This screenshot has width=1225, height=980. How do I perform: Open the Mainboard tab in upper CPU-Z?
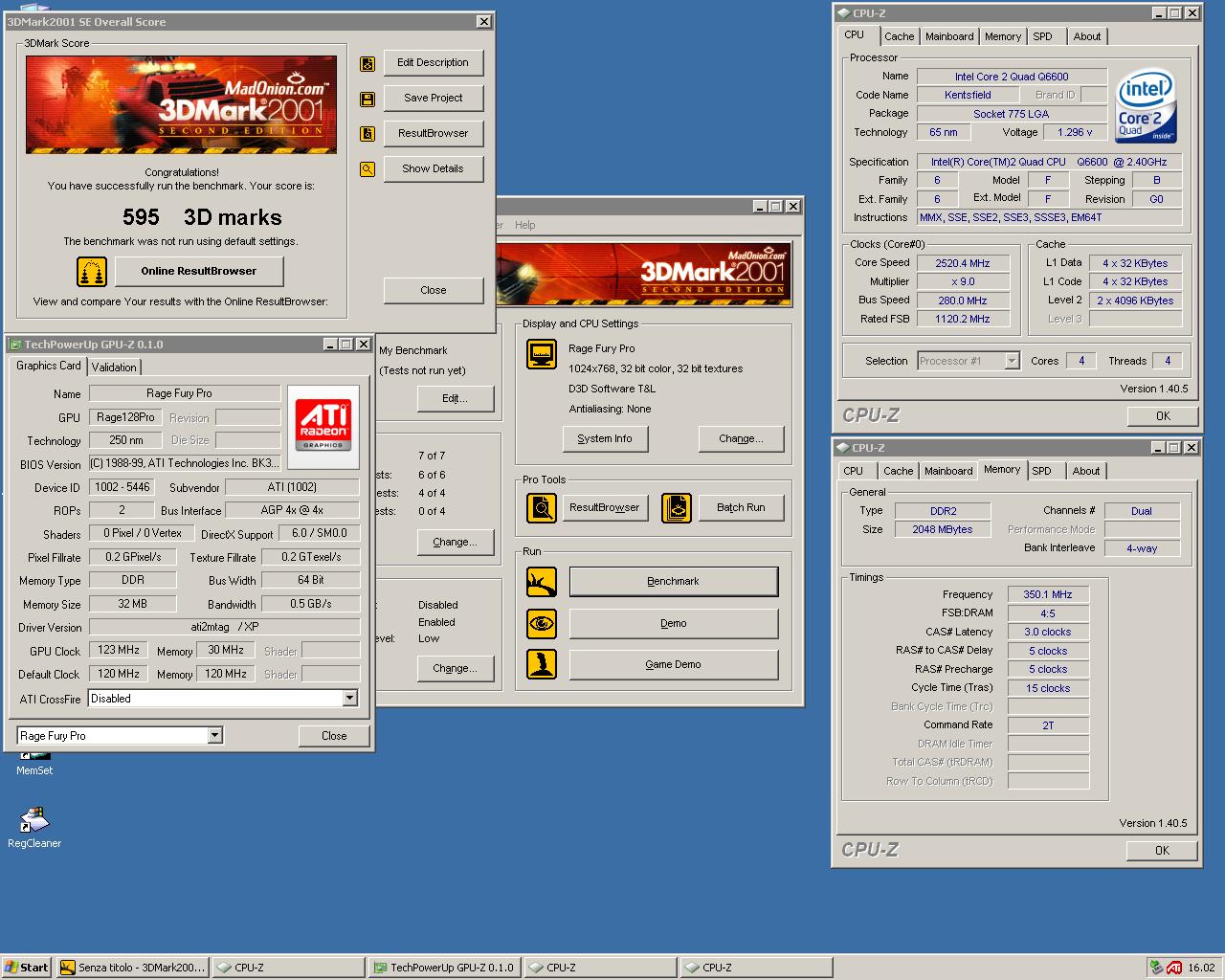pyautogui.click(x=949, y=36)
